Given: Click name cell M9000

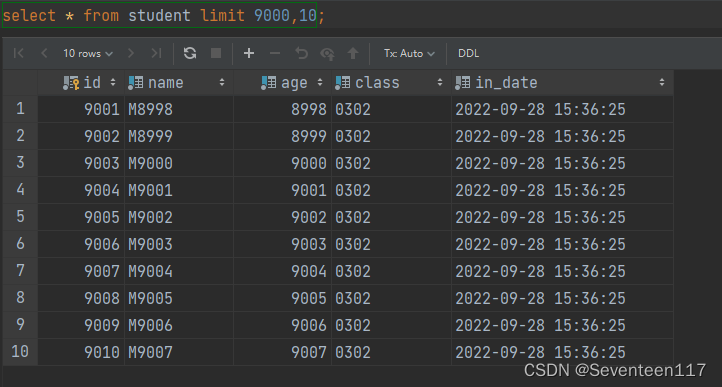Looking at the screenshot, I should [x=179, y=163].
